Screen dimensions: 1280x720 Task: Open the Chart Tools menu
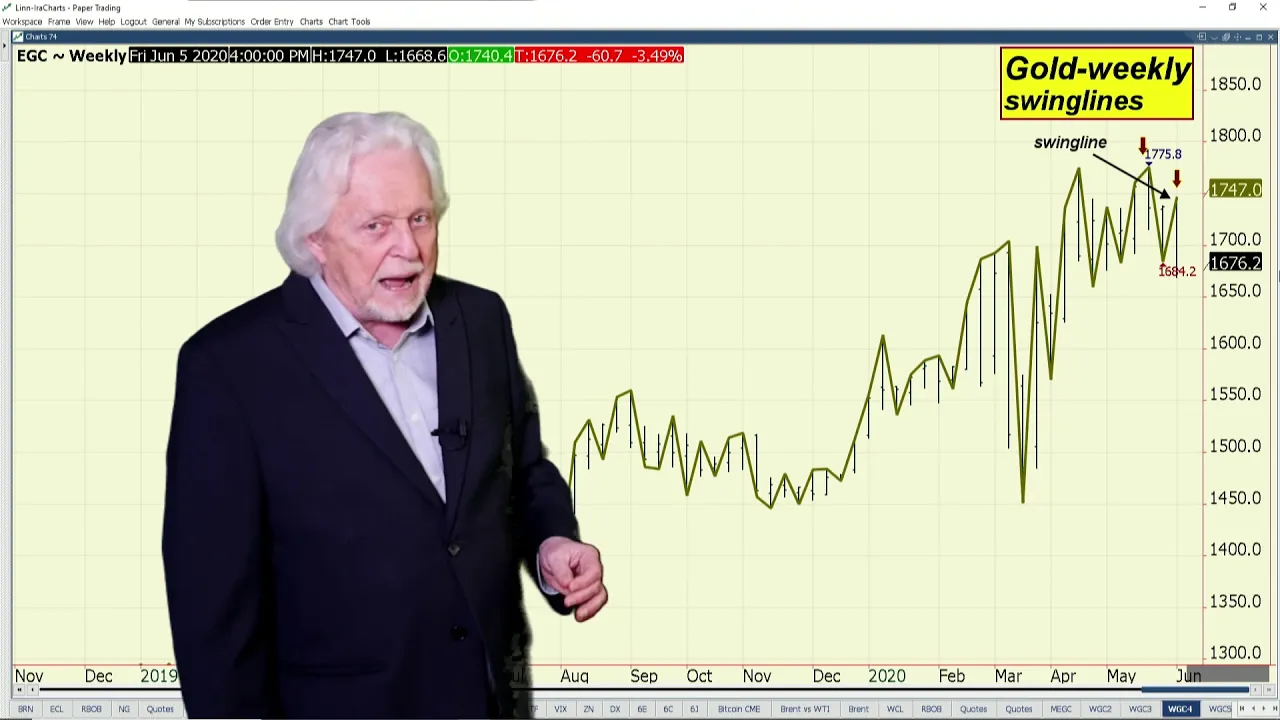click(349, 21)
